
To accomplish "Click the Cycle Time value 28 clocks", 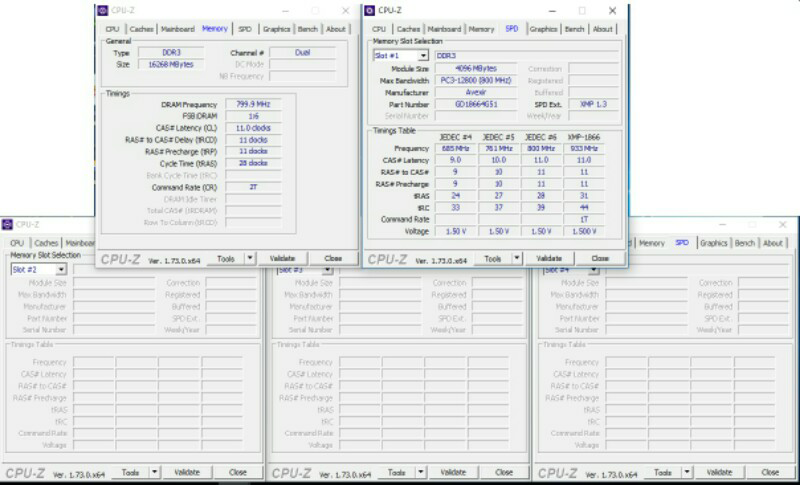I will coord(253,163).
